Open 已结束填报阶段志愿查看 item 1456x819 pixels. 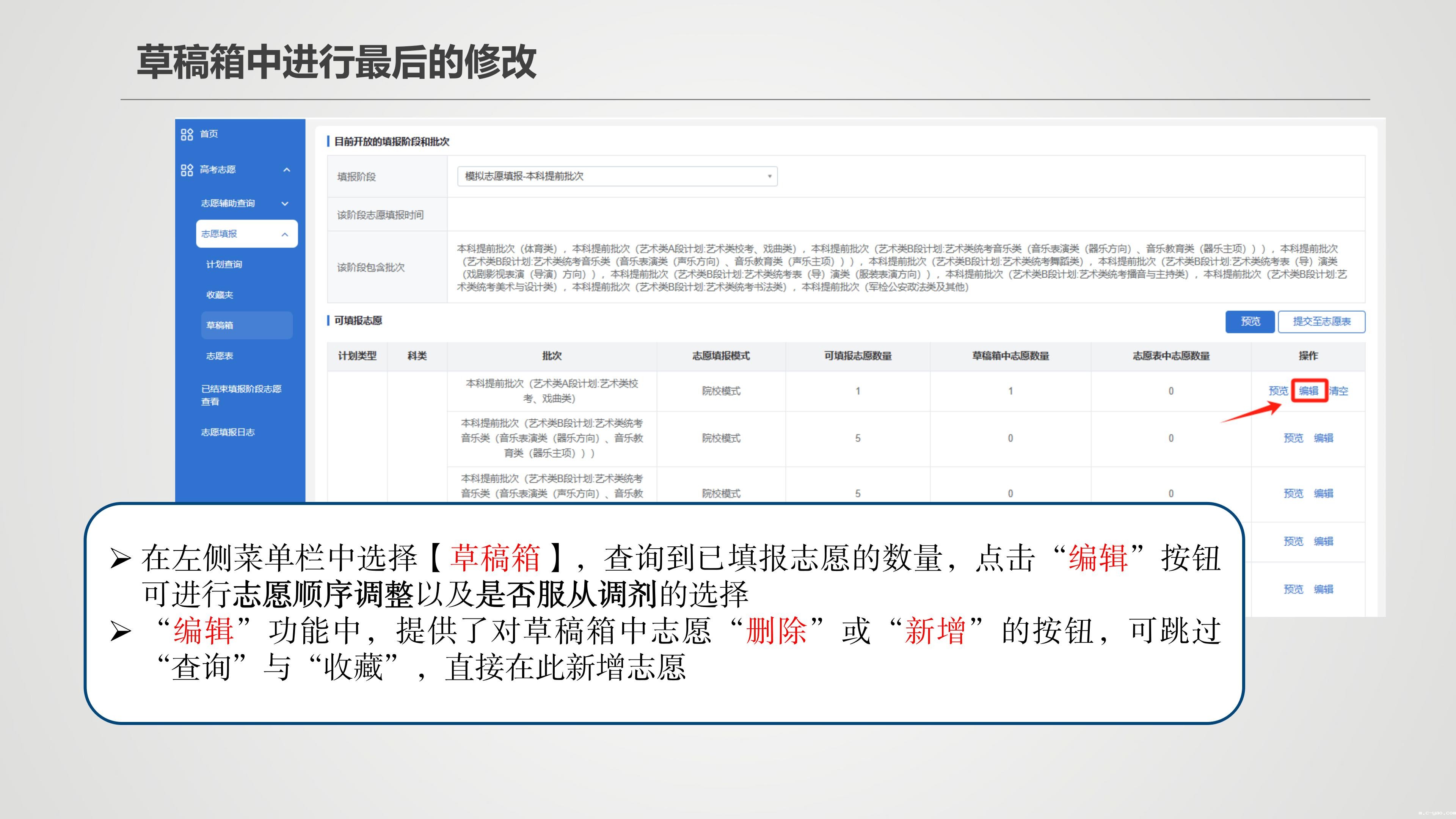[x=241, y=395]
